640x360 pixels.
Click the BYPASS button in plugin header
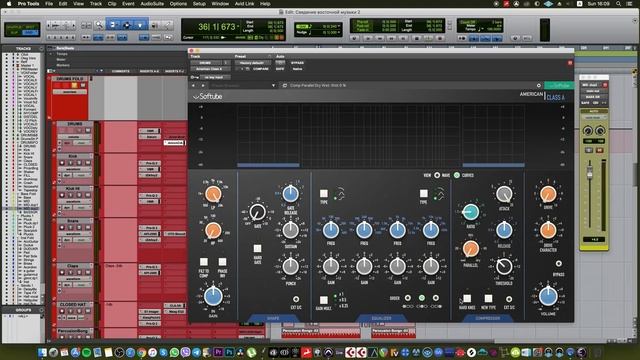click(297, 63)
